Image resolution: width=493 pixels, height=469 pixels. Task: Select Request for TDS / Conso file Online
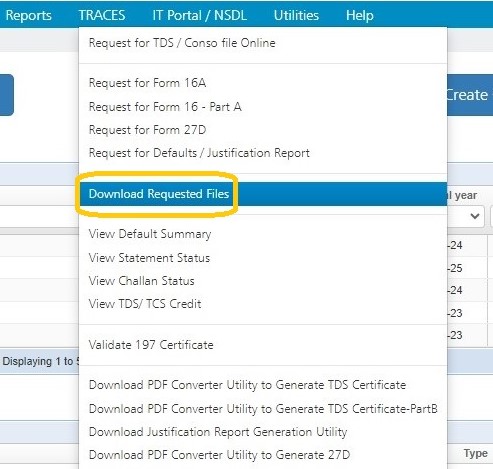click(x=263, y=43)
